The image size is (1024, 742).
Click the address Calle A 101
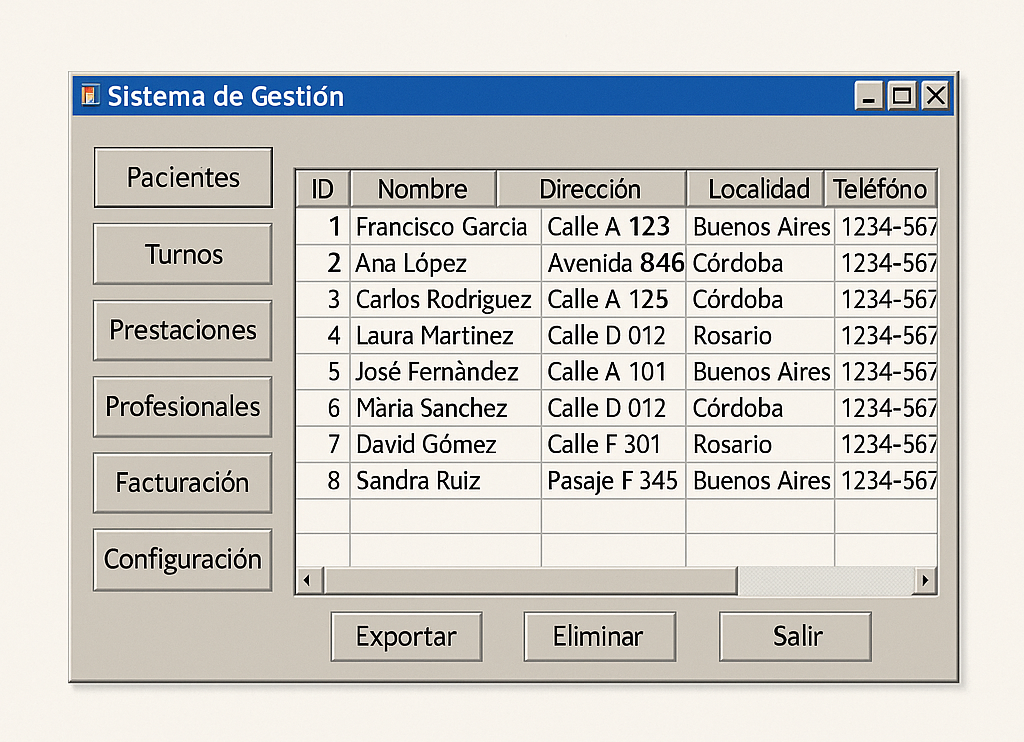click(x=613, y=372)
